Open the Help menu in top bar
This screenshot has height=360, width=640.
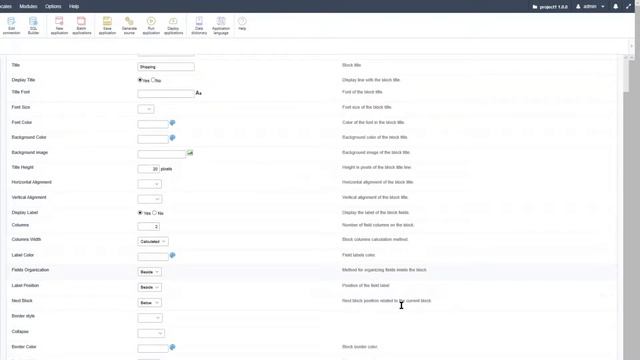[x=74, y=7]
